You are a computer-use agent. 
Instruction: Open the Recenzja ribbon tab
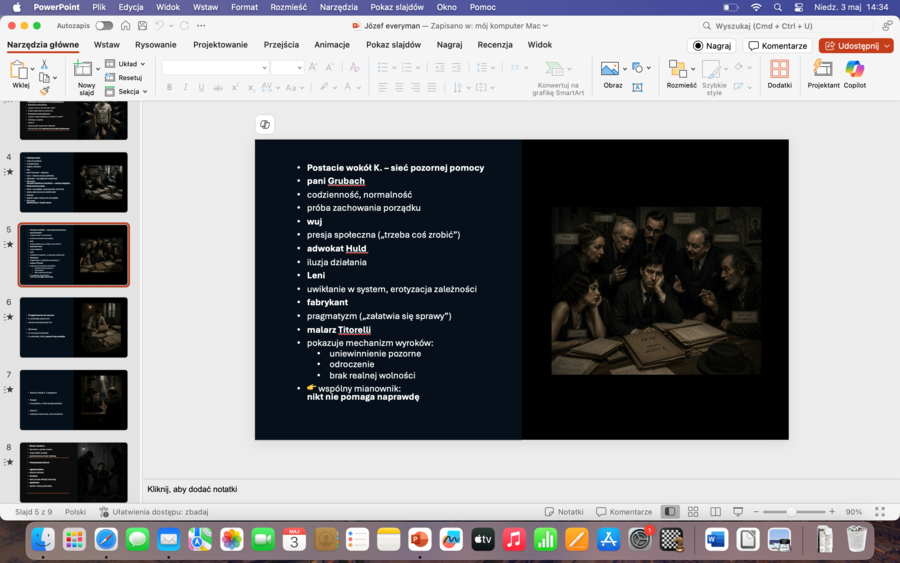pyautogui.click(x=495, y=45)
